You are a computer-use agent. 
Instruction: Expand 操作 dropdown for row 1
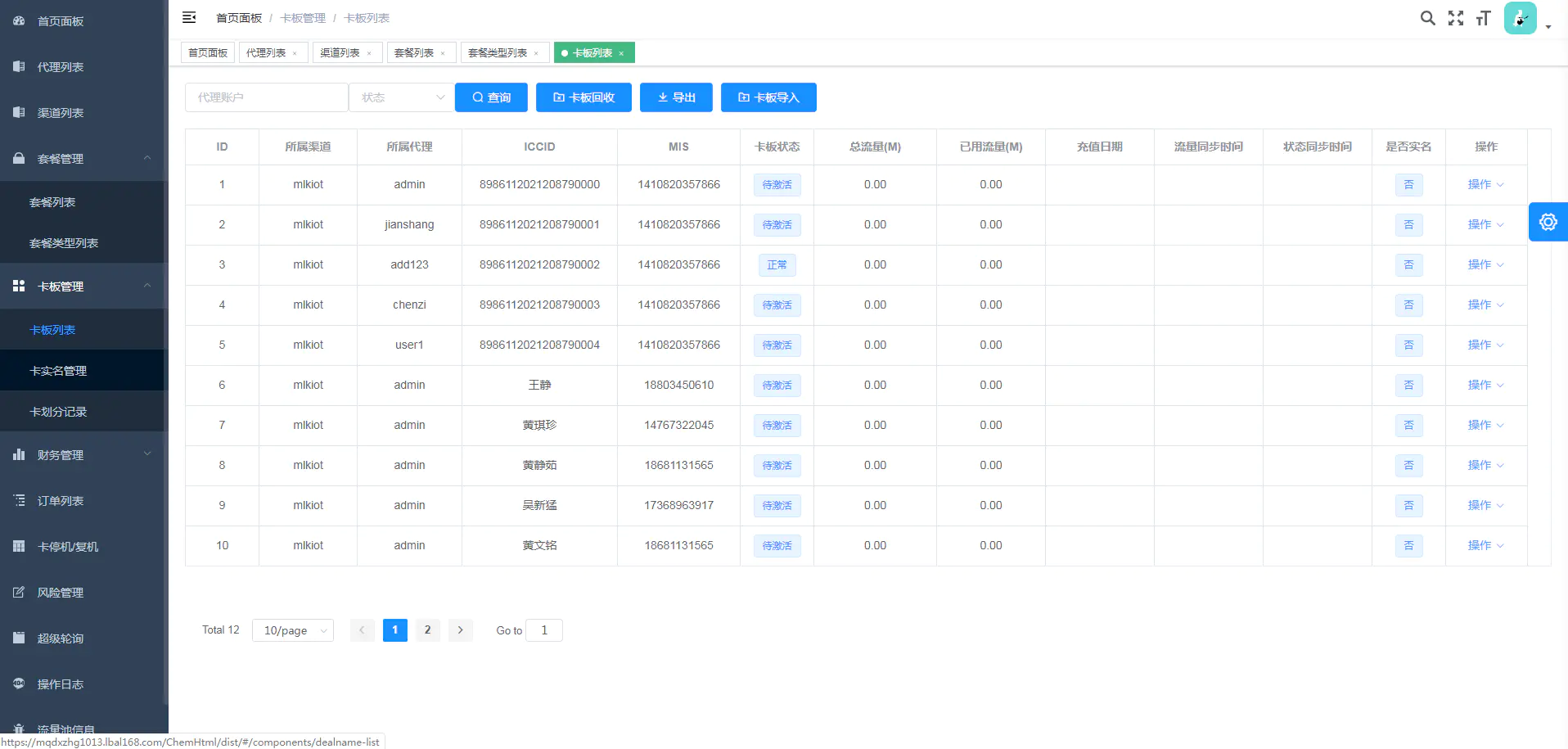pyautogui.click(x=1485, y=185)
